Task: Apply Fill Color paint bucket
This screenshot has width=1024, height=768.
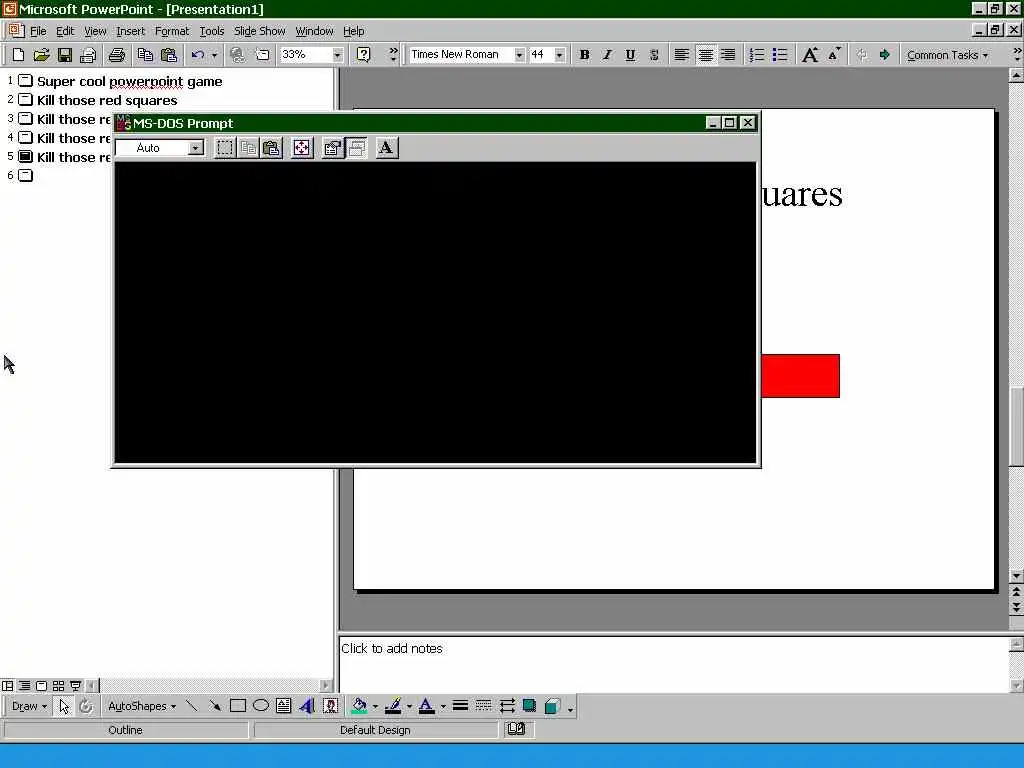Action: click(x=359, y=707)
